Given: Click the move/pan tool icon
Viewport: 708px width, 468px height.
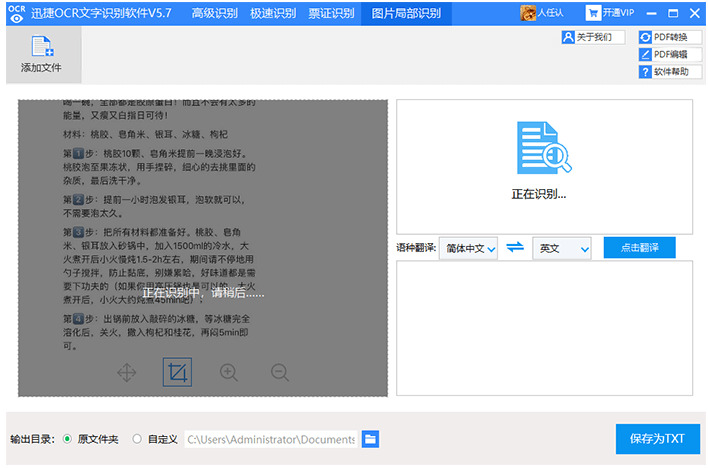Looking at the screenshot, I should 127,373.
